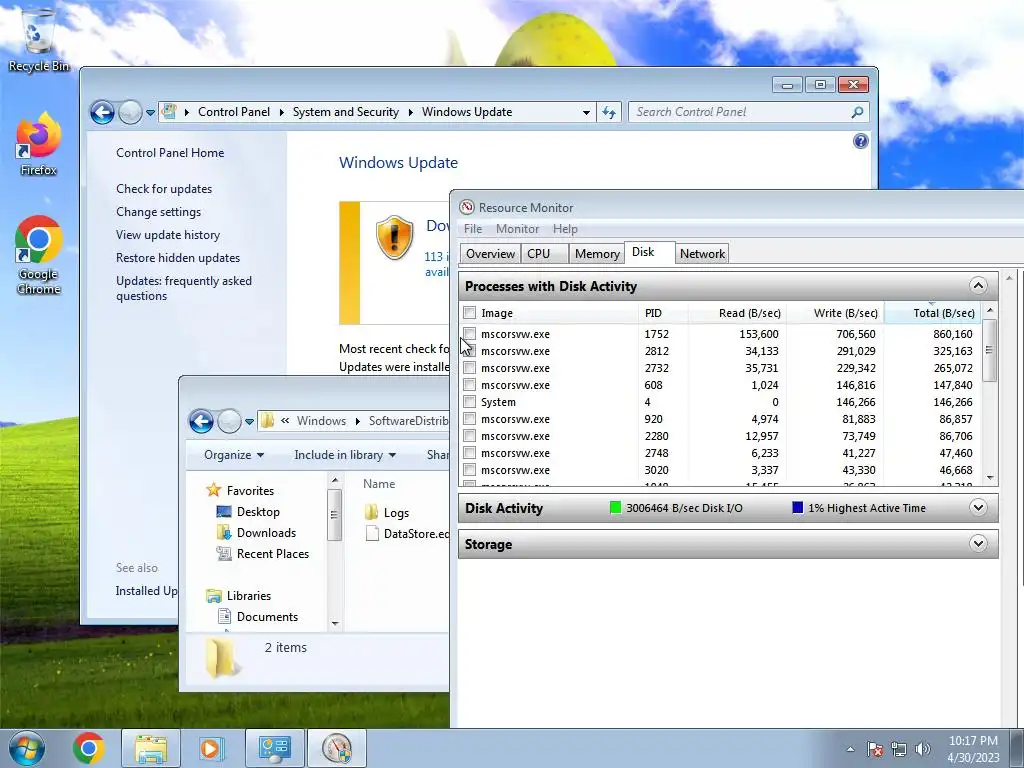Check mscorsvw.exe PID 2280 checkbox
This screenshot has width=1024, height=768.
[x=470, y=436]
